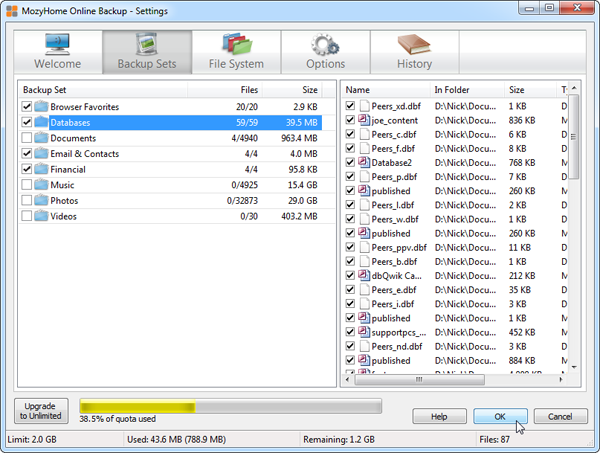Image resolution: width=600 pixels, height=453 pixels.
Task: Sort files by the Name column header
Action: click(386, 90)
